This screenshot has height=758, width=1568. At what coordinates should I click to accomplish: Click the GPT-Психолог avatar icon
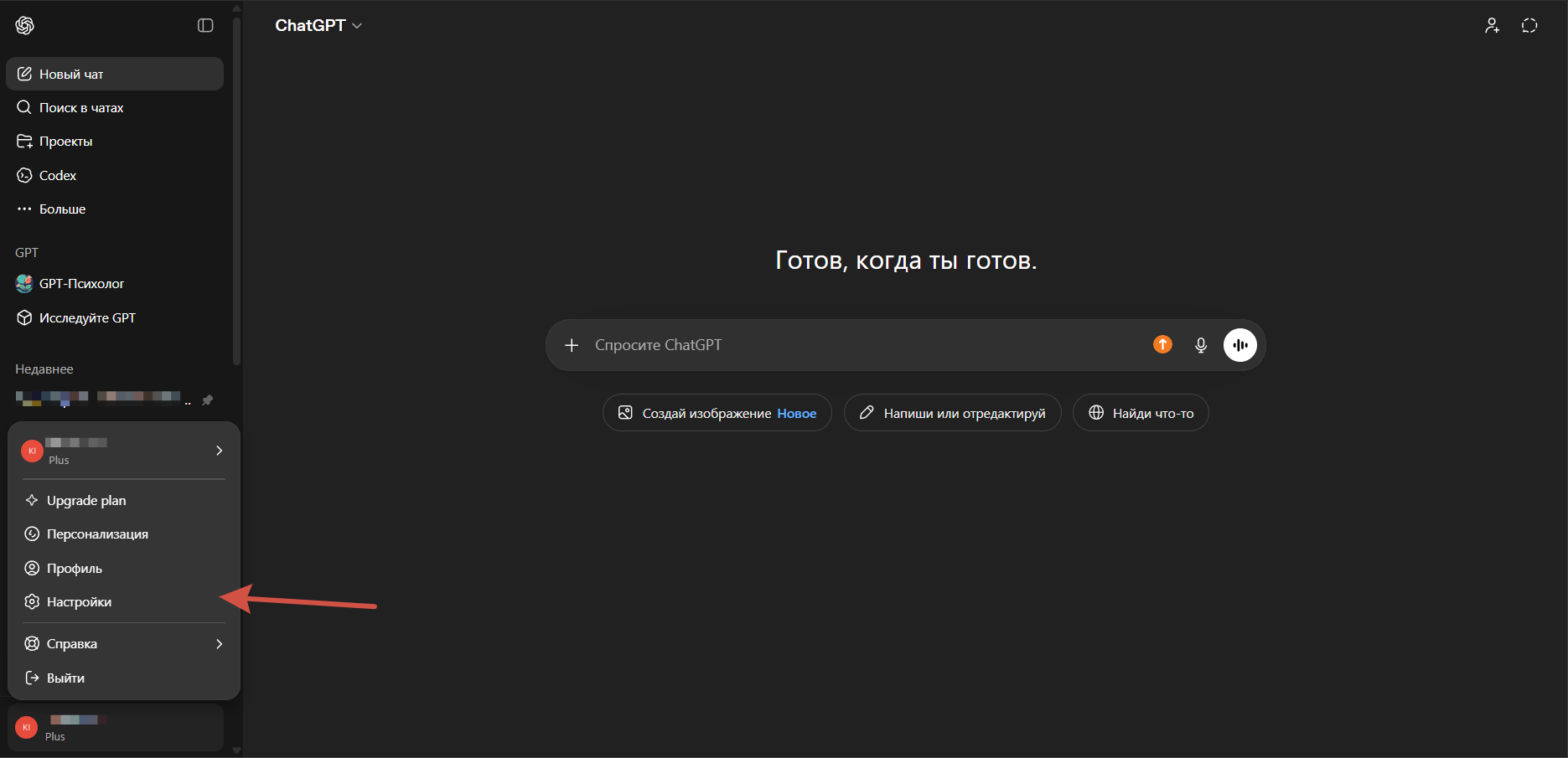tap(24, 284)
